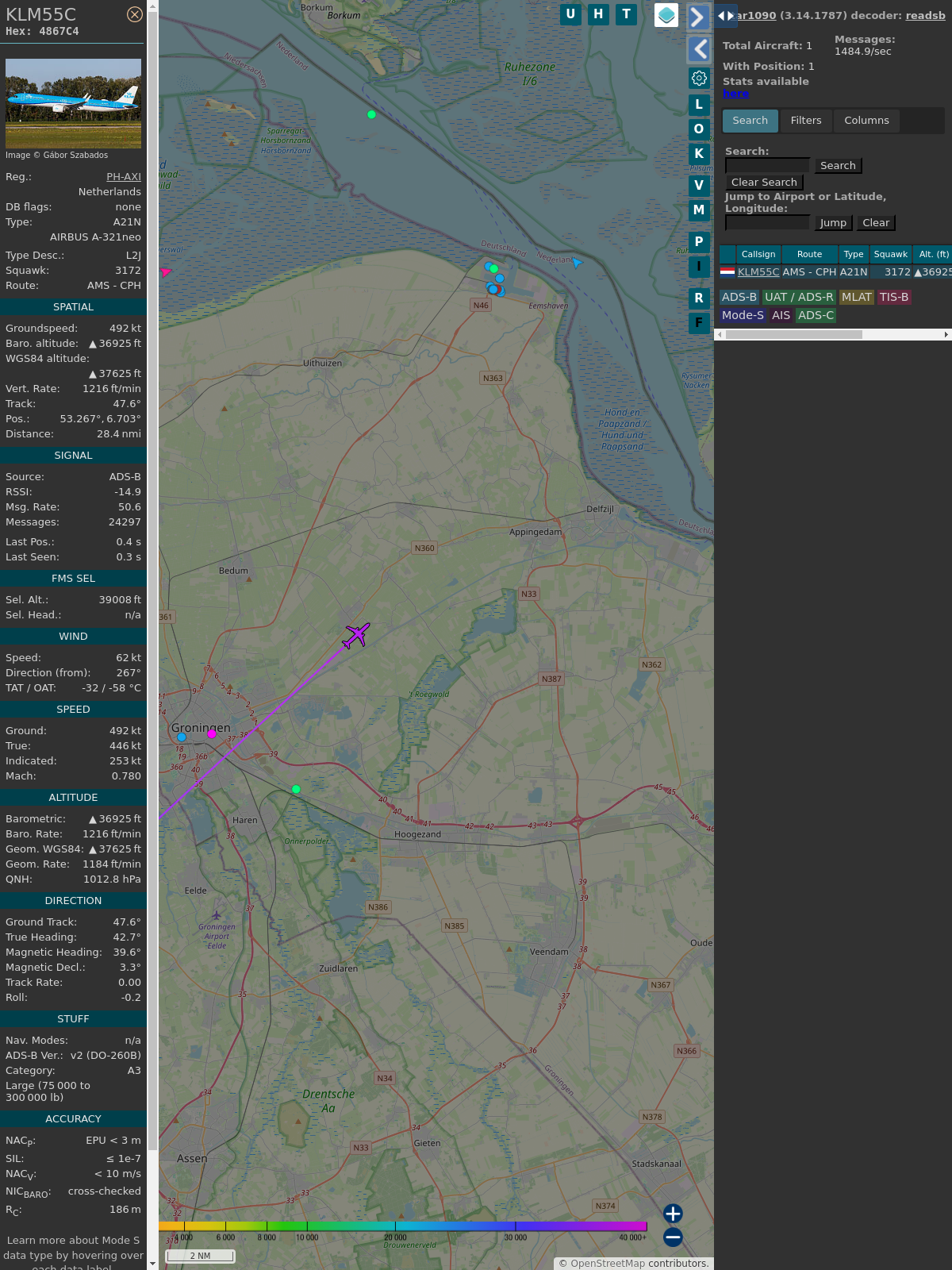The image size is (952, 1270).
Task: Toggle the U map button
Action: click(x=570, y=14)
